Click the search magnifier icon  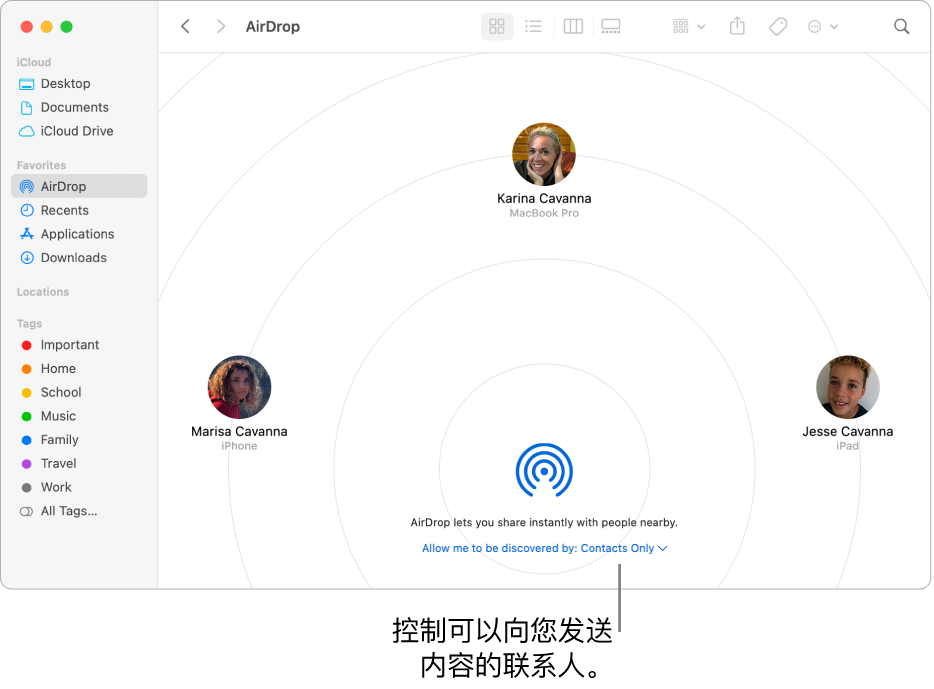tap(901, 26)
